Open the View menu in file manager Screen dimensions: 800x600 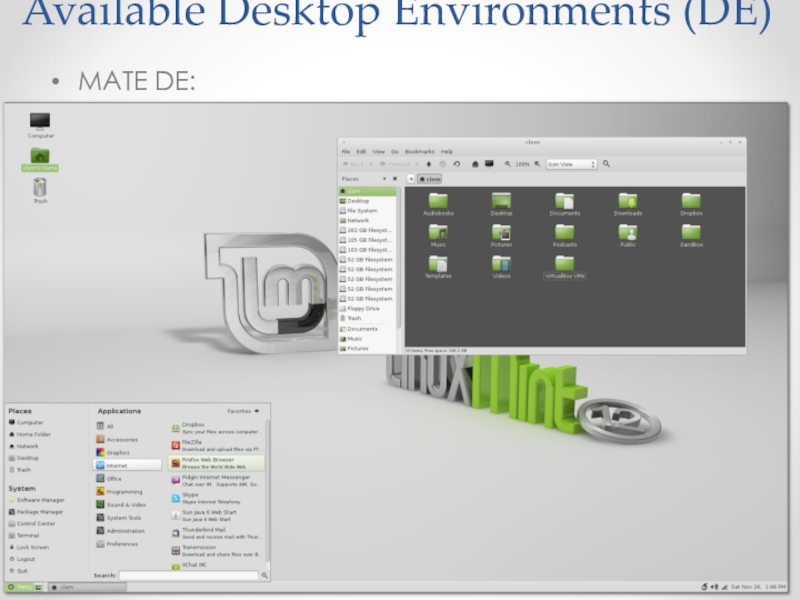pyautogui.click(x=379, y=152)
